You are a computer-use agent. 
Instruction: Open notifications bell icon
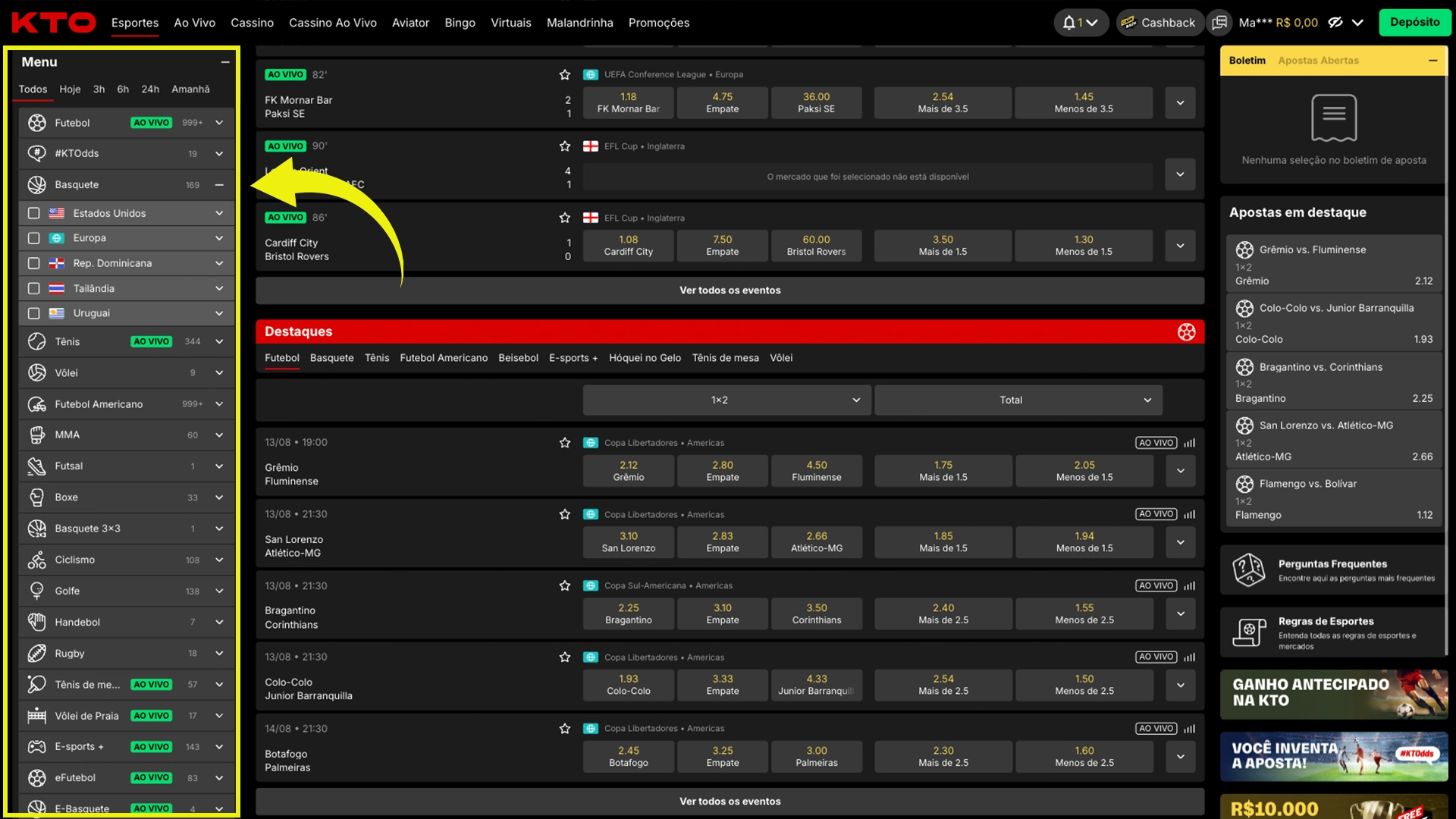click(1068, 23)
